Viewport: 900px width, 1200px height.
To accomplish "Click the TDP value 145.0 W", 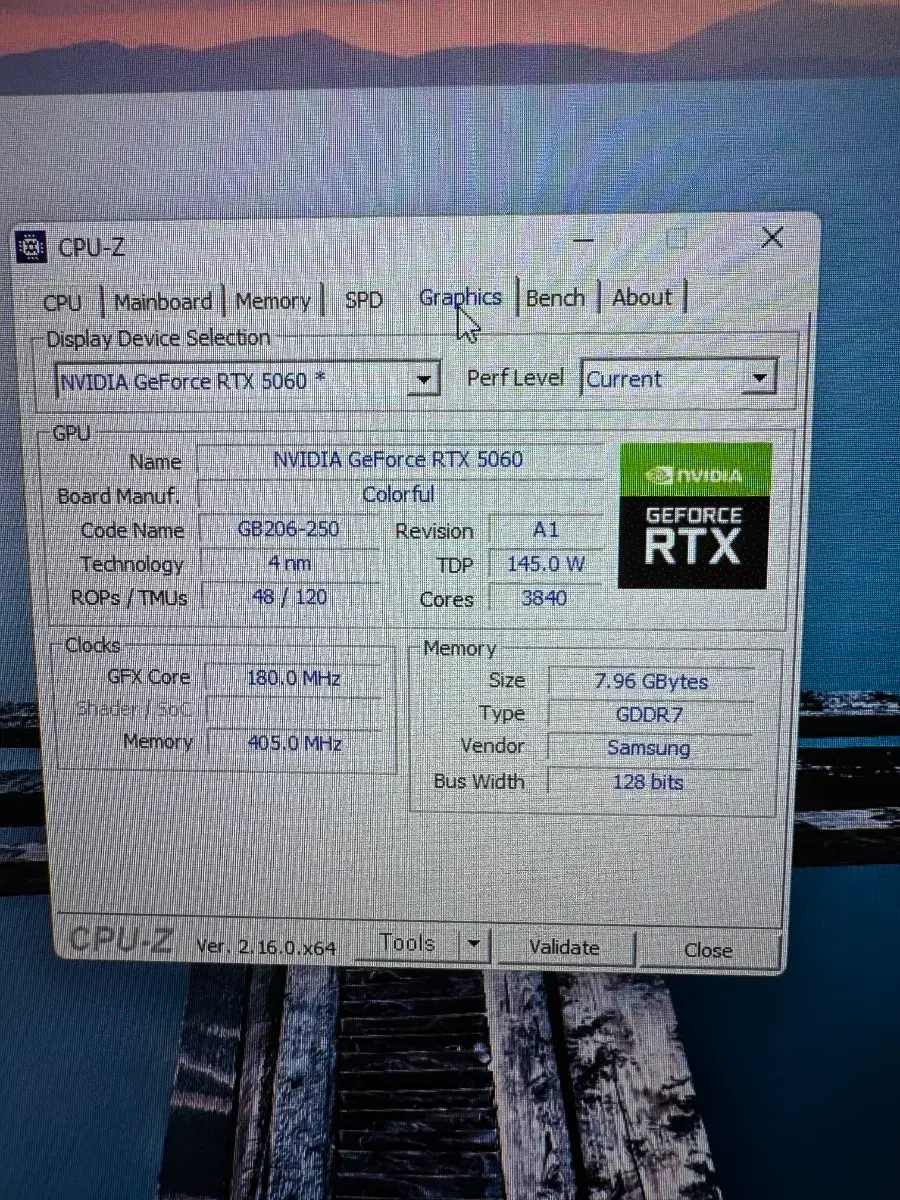I will click(x=546, y=564).
